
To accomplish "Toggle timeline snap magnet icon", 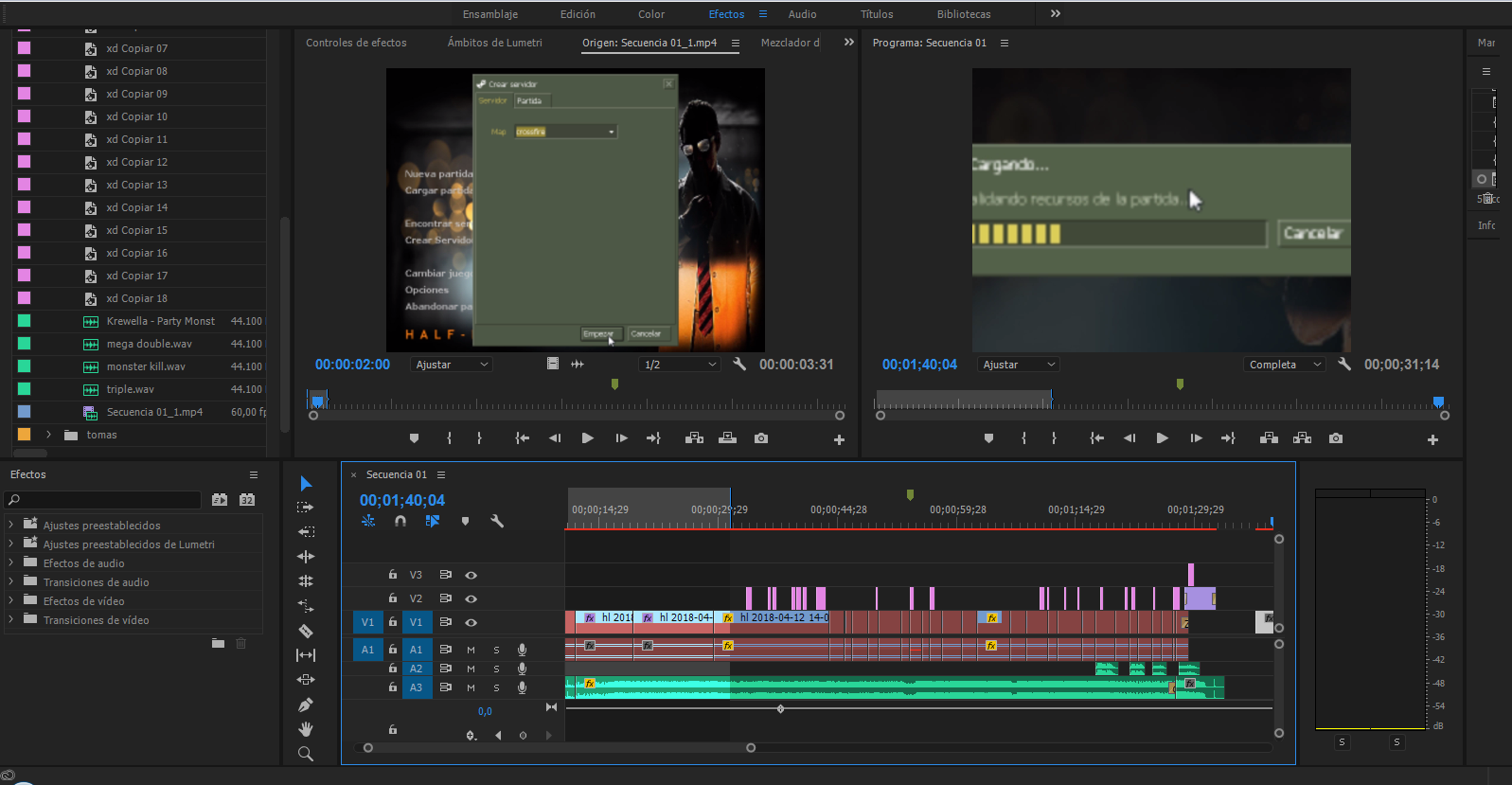I will [400, 521].
